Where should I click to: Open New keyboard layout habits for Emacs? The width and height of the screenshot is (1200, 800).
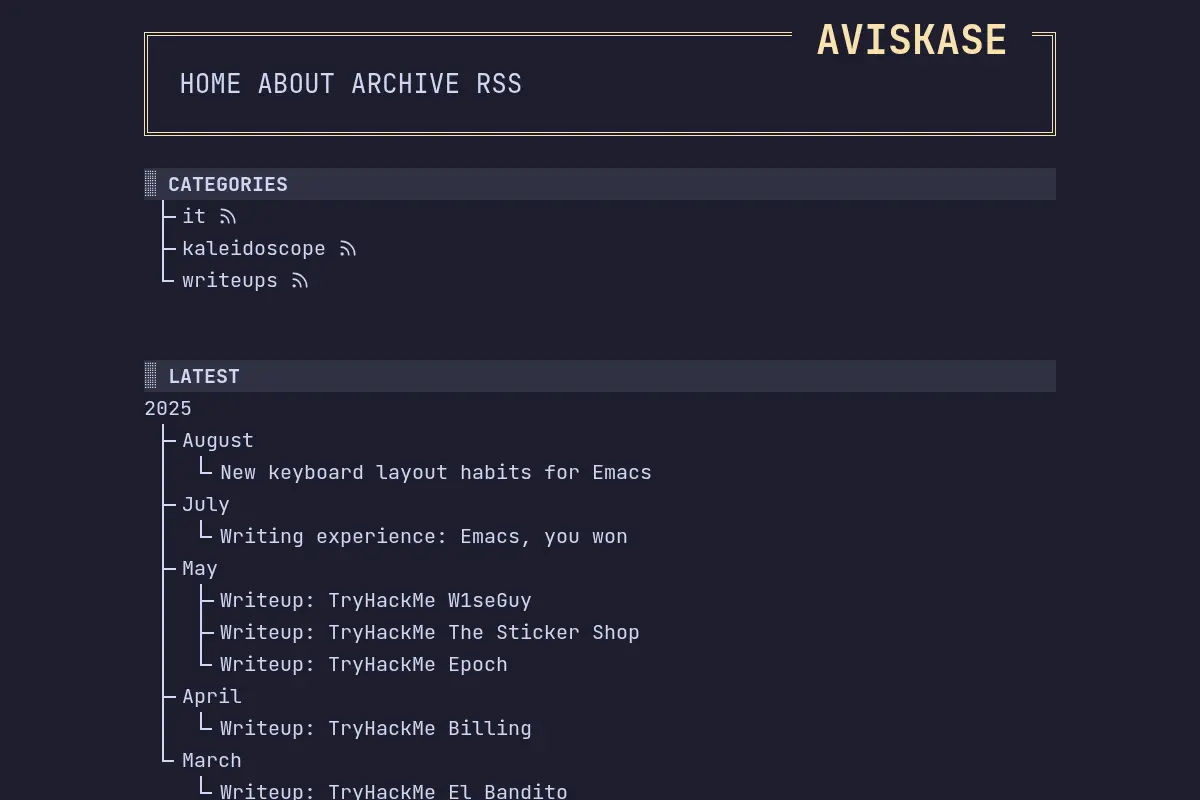tap(436, 472)
